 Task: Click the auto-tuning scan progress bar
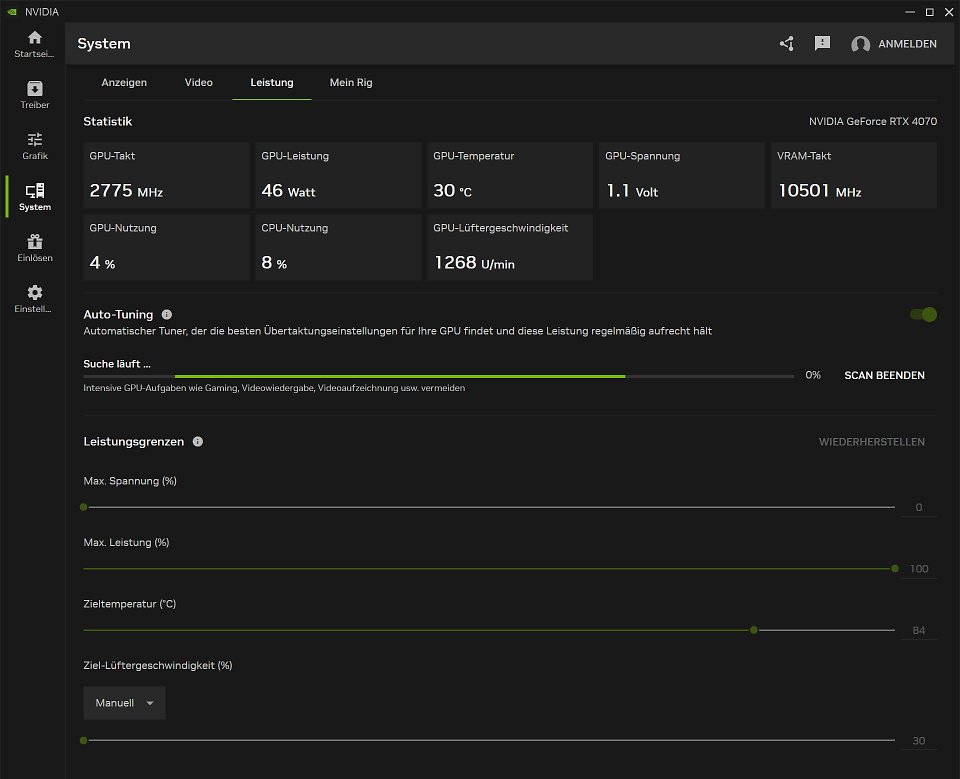click(438, 376)
